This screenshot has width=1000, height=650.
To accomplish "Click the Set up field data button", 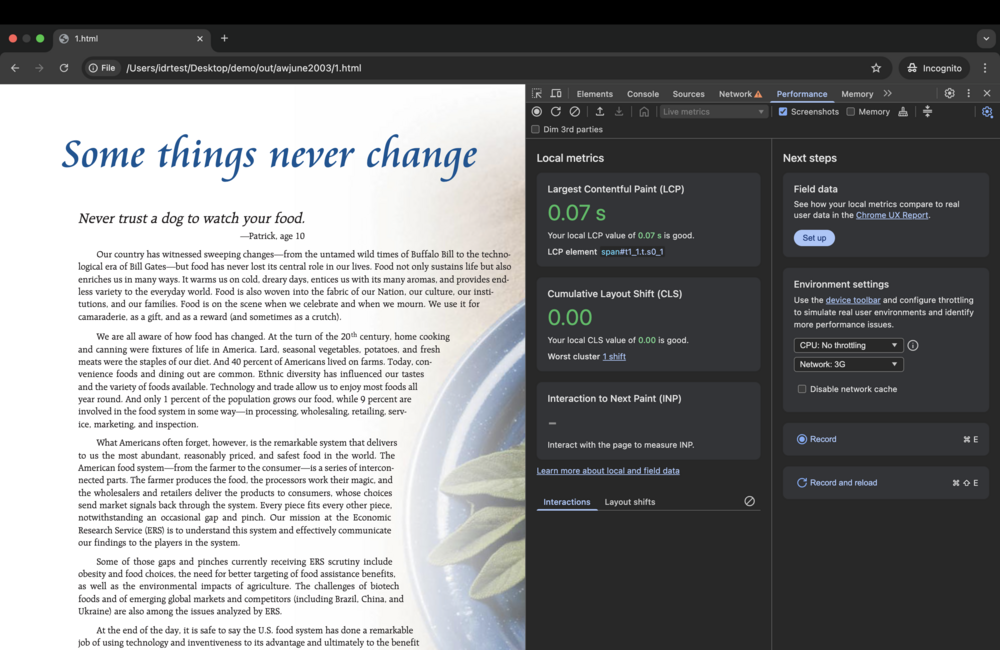I will [x=814, y=238].
